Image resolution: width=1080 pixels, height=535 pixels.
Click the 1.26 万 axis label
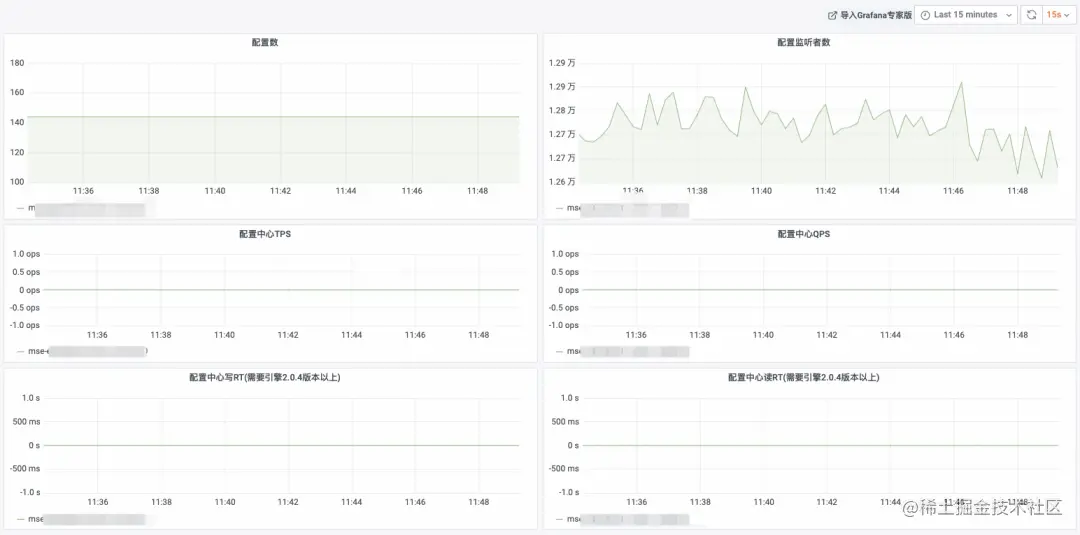[x=562, y=182]
